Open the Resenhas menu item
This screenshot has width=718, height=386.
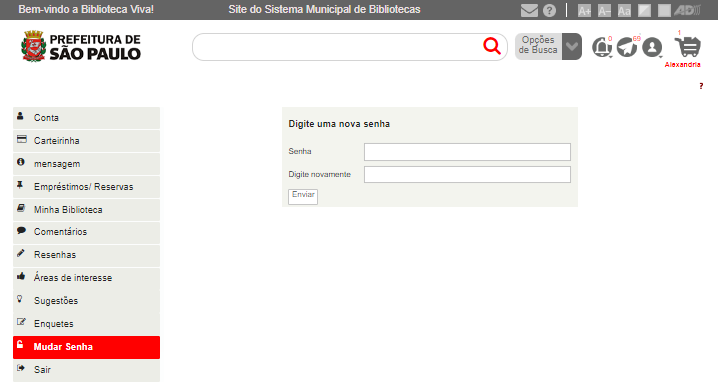click(87, 255)
